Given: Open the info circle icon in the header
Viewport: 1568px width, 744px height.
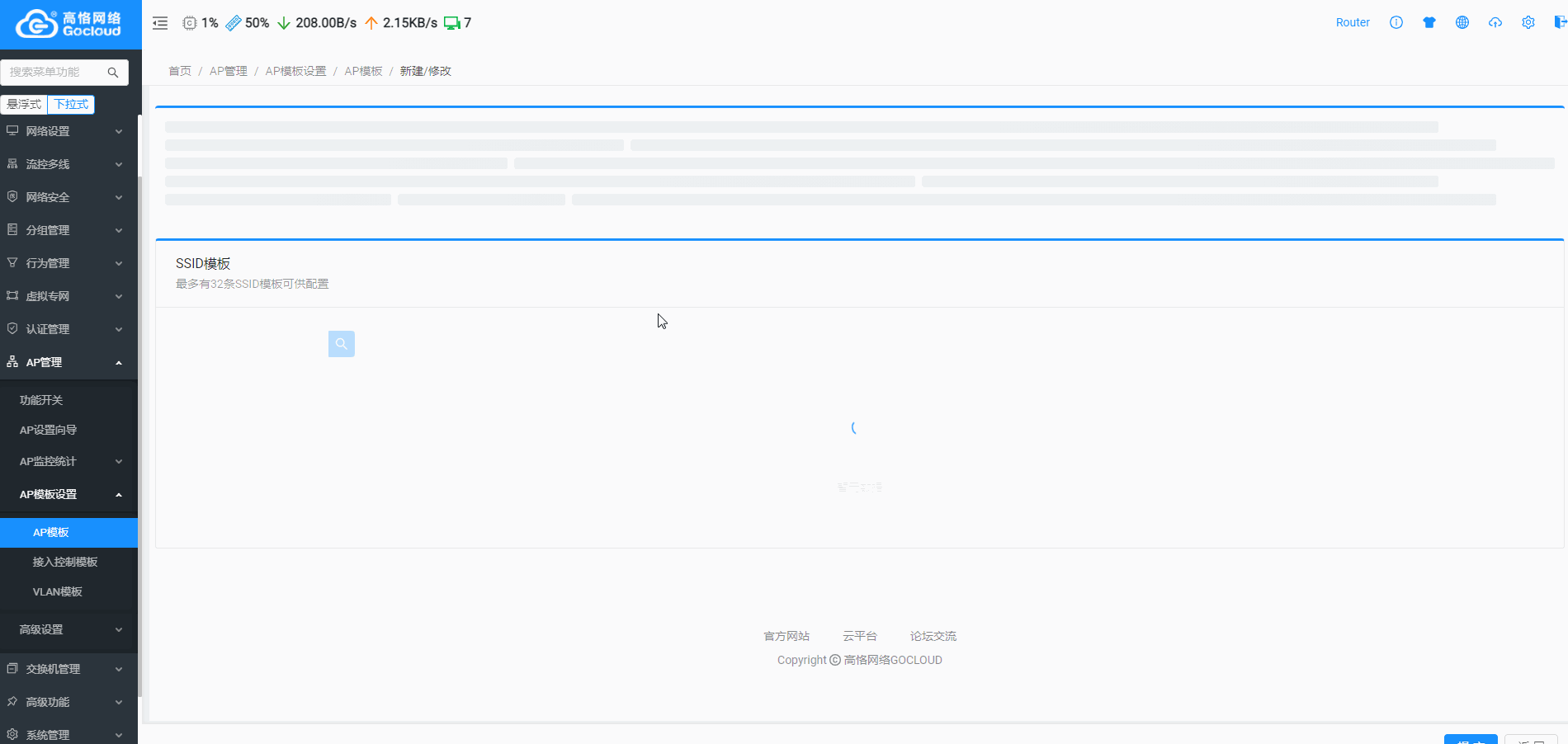Looking at the screenshot, I should pos(1396,22).
